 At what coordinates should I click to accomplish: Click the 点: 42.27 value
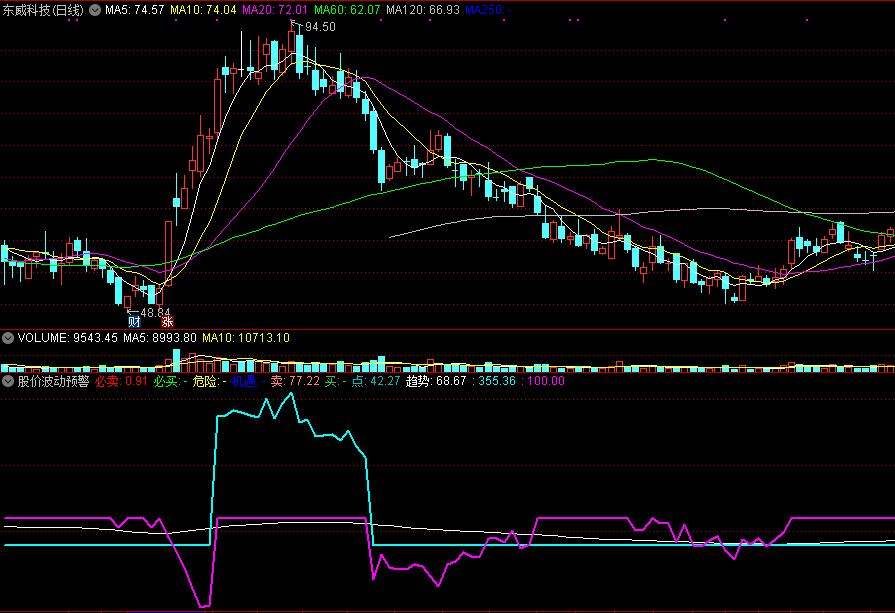376,381
